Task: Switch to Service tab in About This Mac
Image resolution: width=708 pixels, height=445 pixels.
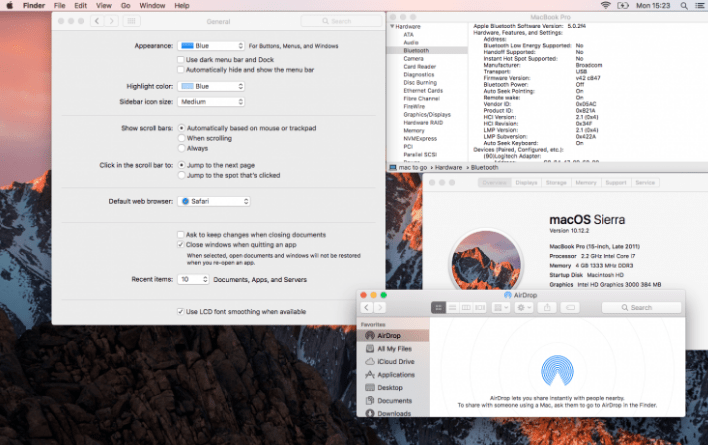Action: click(x=645, y=182)
